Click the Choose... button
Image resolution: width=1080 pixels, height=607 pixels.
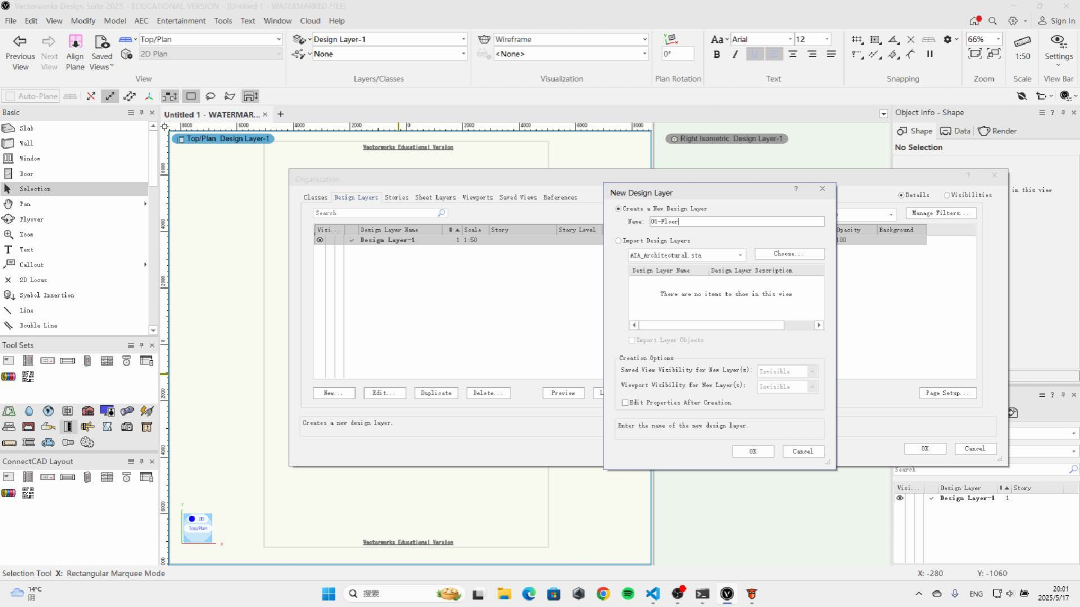click(x=789, y=254)
